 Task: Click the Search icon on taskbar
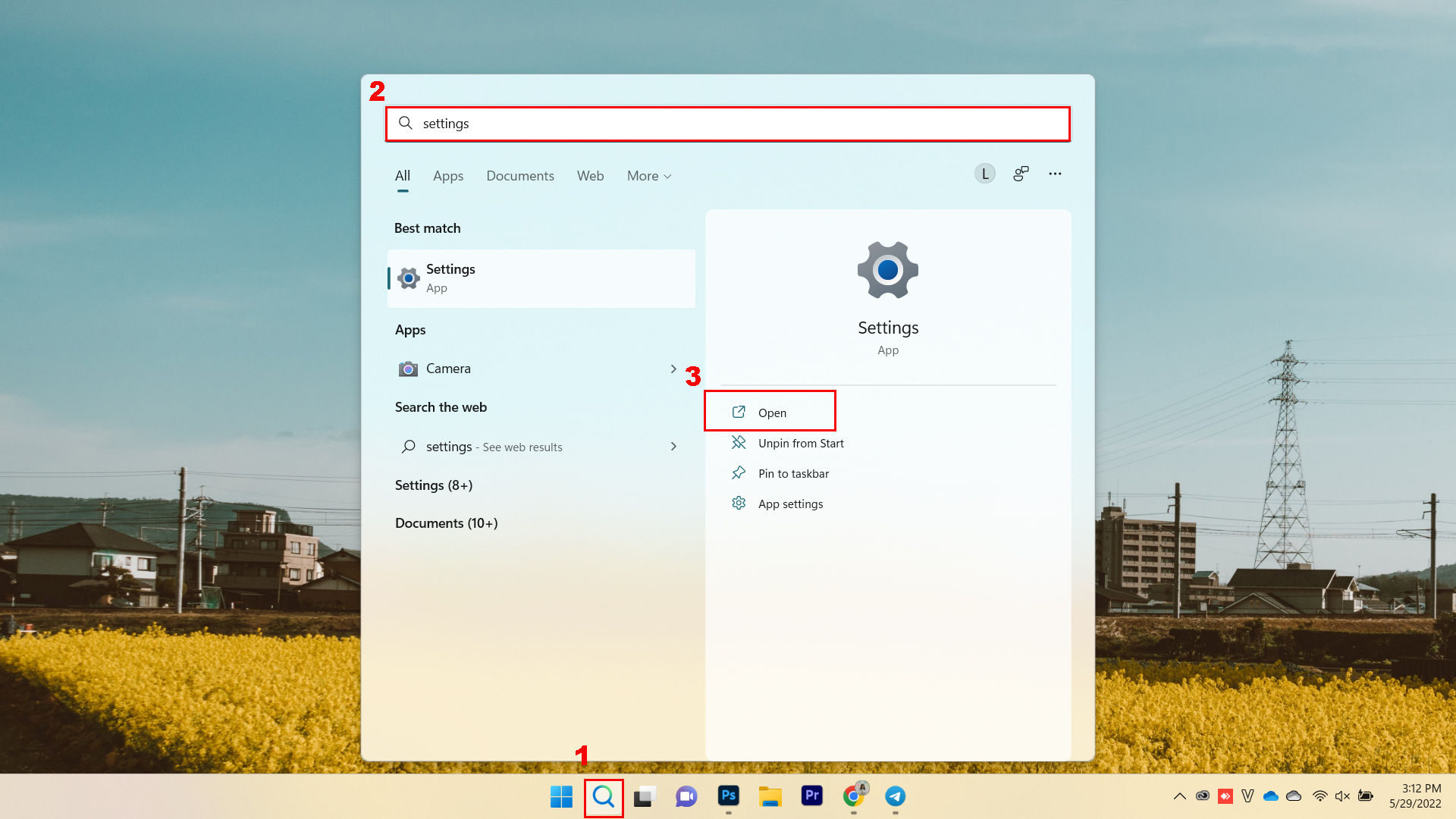603,797
